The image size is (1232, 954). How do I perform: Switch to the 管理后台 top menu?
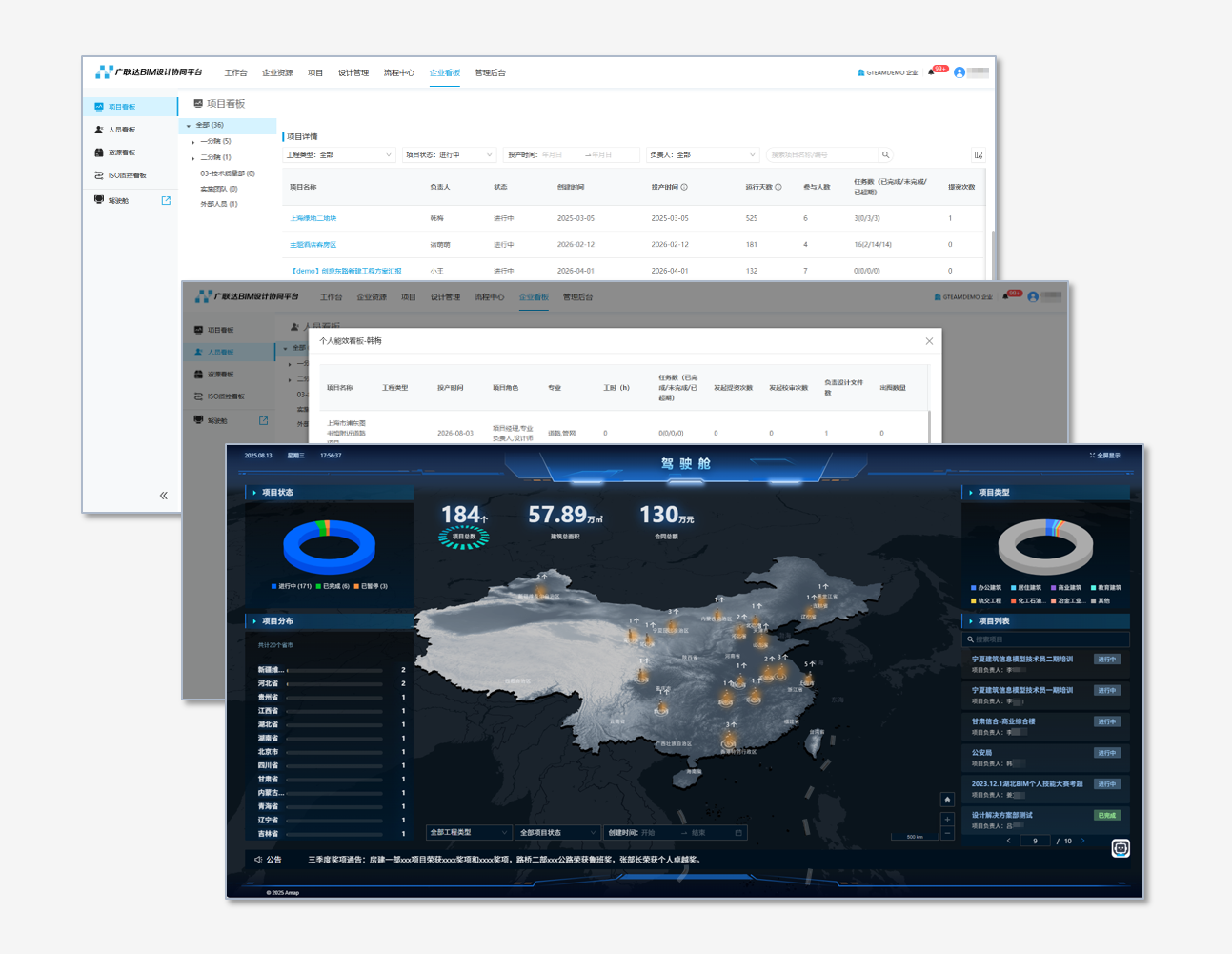(490, 73)
